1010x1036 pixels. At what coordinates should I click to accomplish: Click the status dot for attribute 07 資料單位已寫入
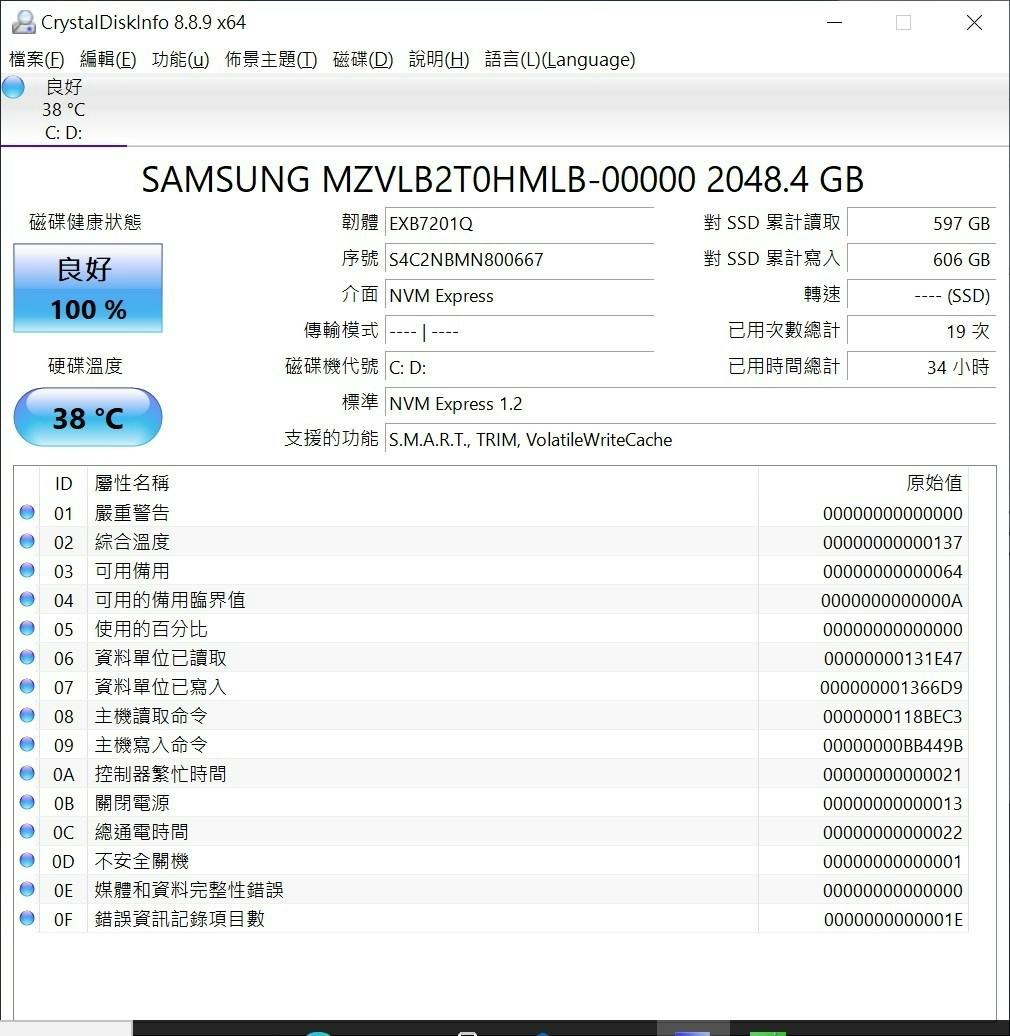[27, 686]
